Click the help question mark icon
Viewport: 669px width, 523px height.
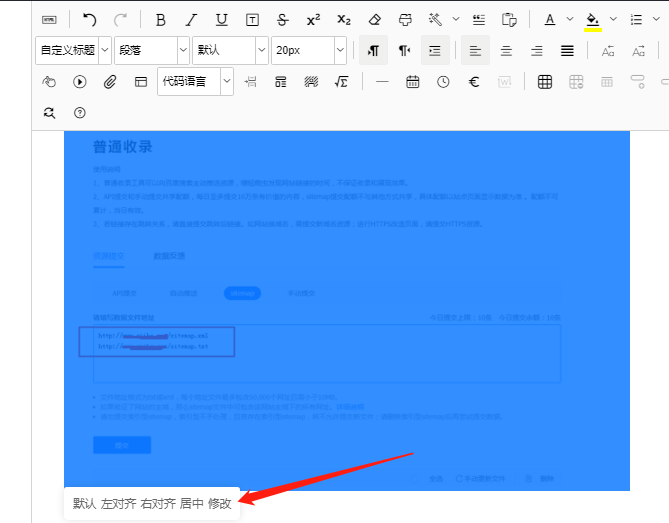80,113
